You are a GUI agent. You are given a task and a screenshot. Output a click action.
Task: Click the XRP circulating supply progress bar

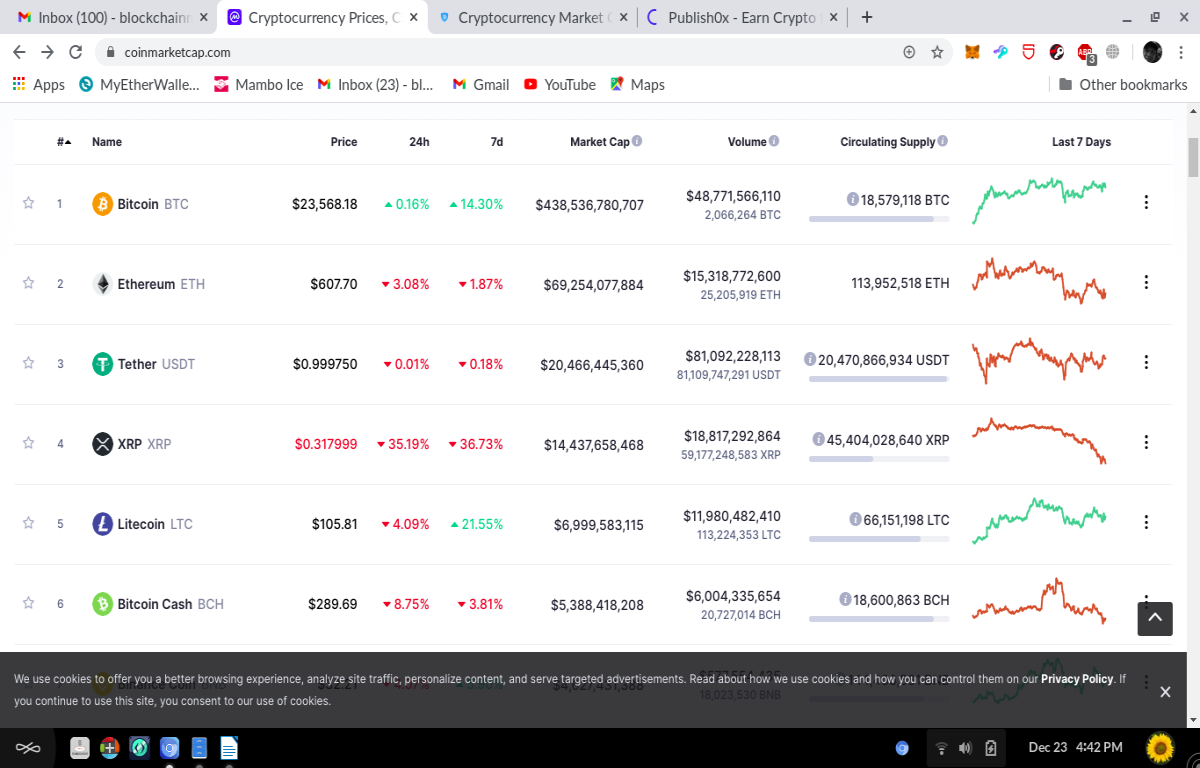(x=879, y=458)
